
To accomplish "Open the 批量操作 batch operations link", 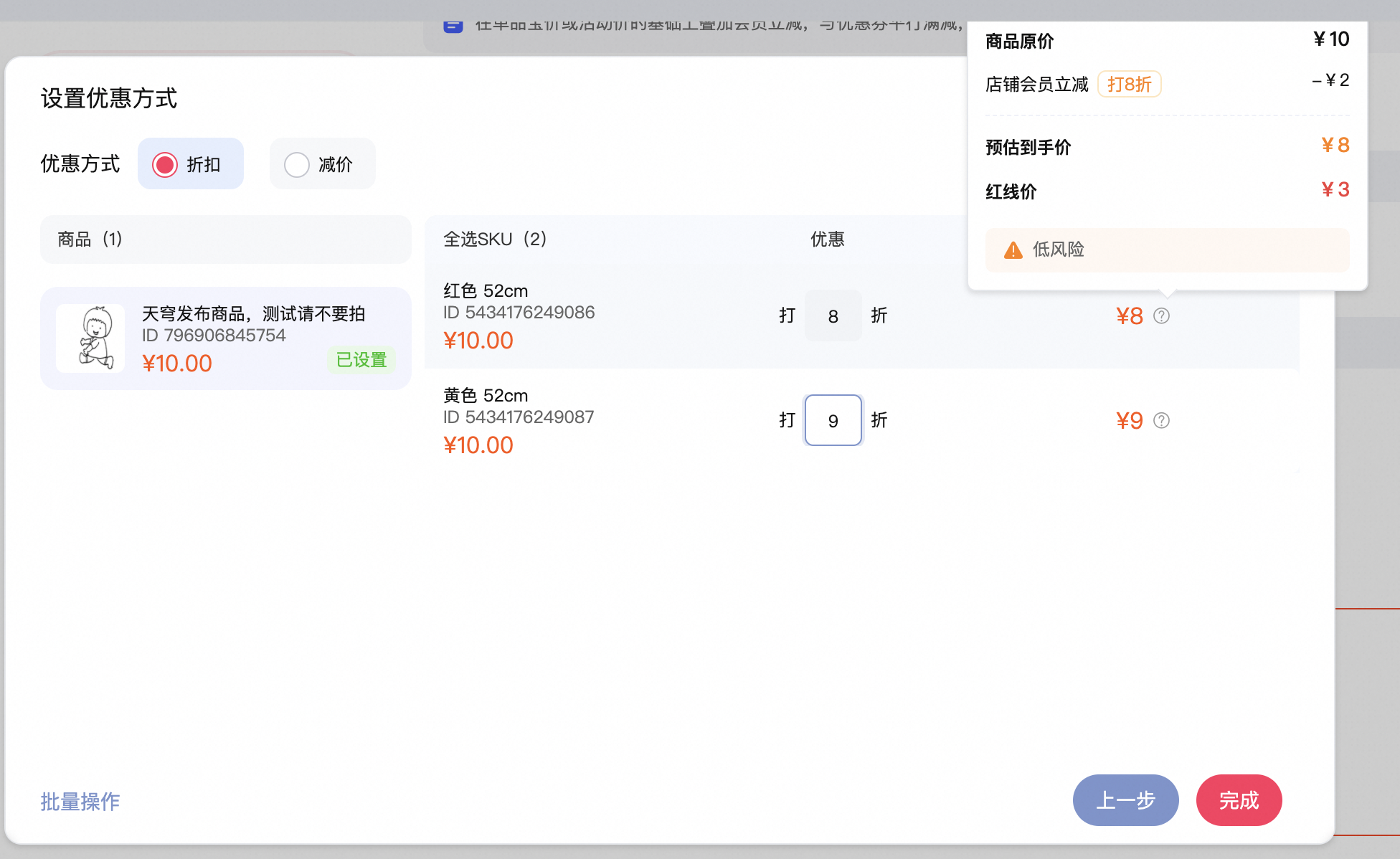I will pos(80,802).
